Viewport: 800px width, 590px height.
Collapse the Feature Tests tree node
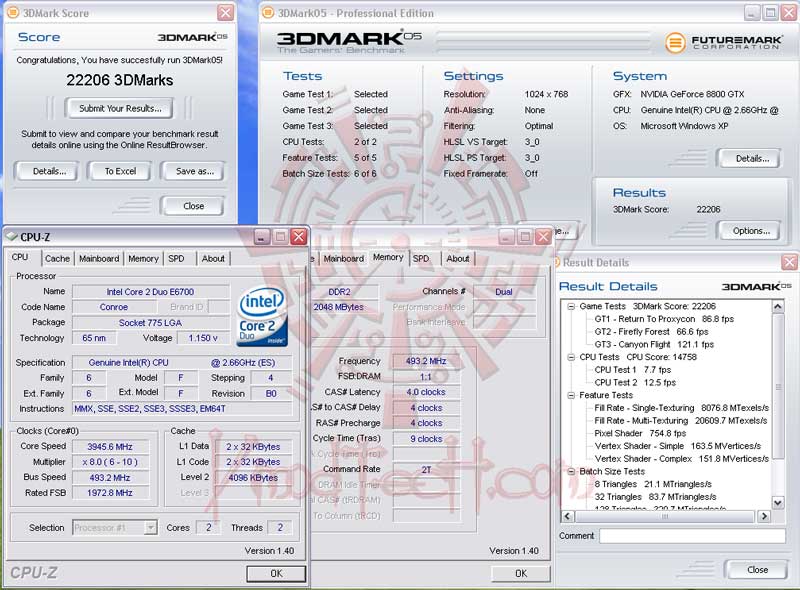571,395
